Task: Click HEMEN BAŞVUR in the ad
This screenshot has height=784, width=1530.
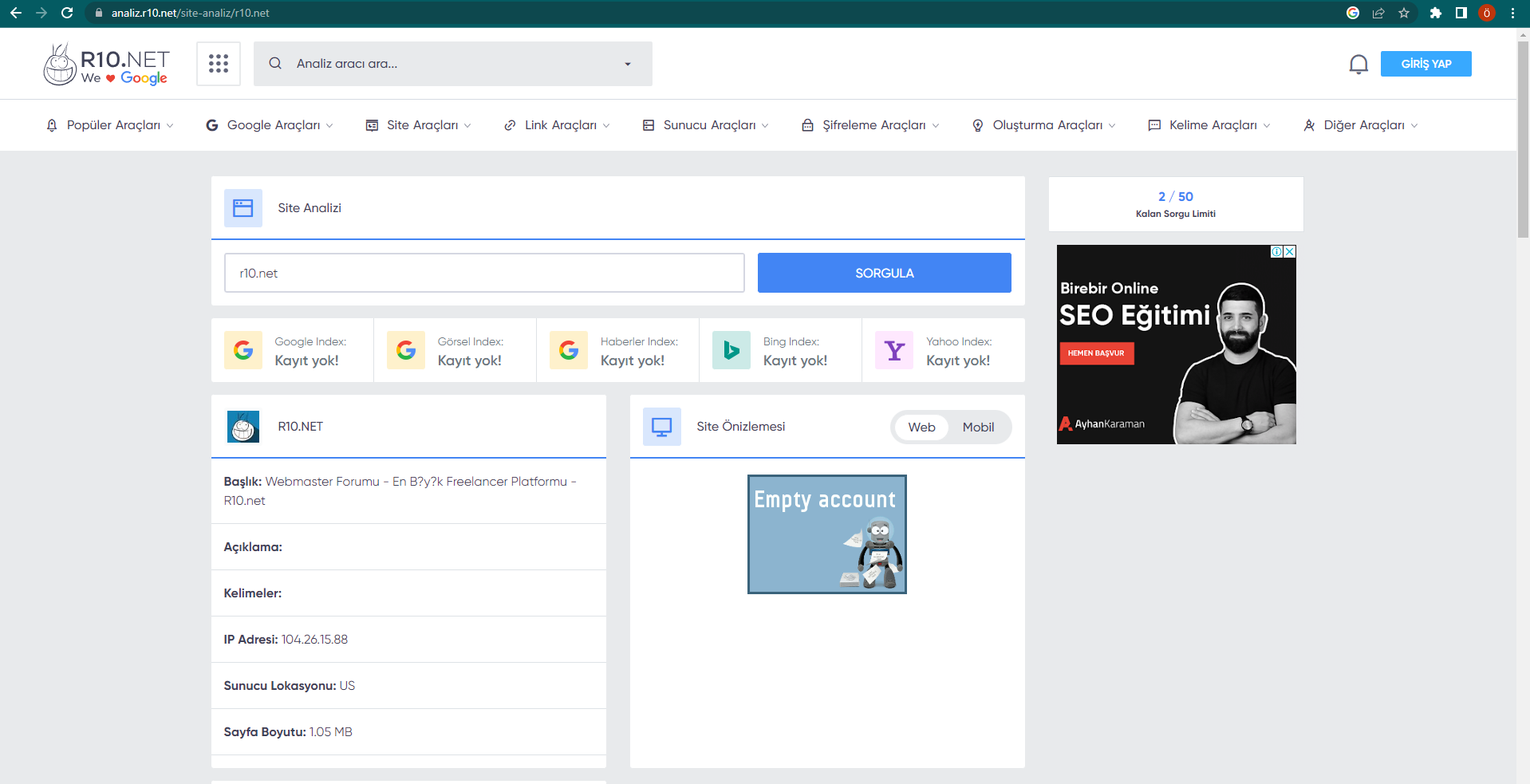Action: click(1097, 353)
